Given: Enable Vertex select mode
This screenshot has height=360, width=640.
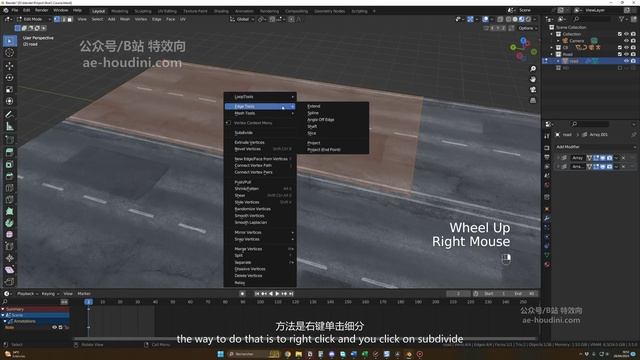Looking at the screenshot, I should 57,19.
